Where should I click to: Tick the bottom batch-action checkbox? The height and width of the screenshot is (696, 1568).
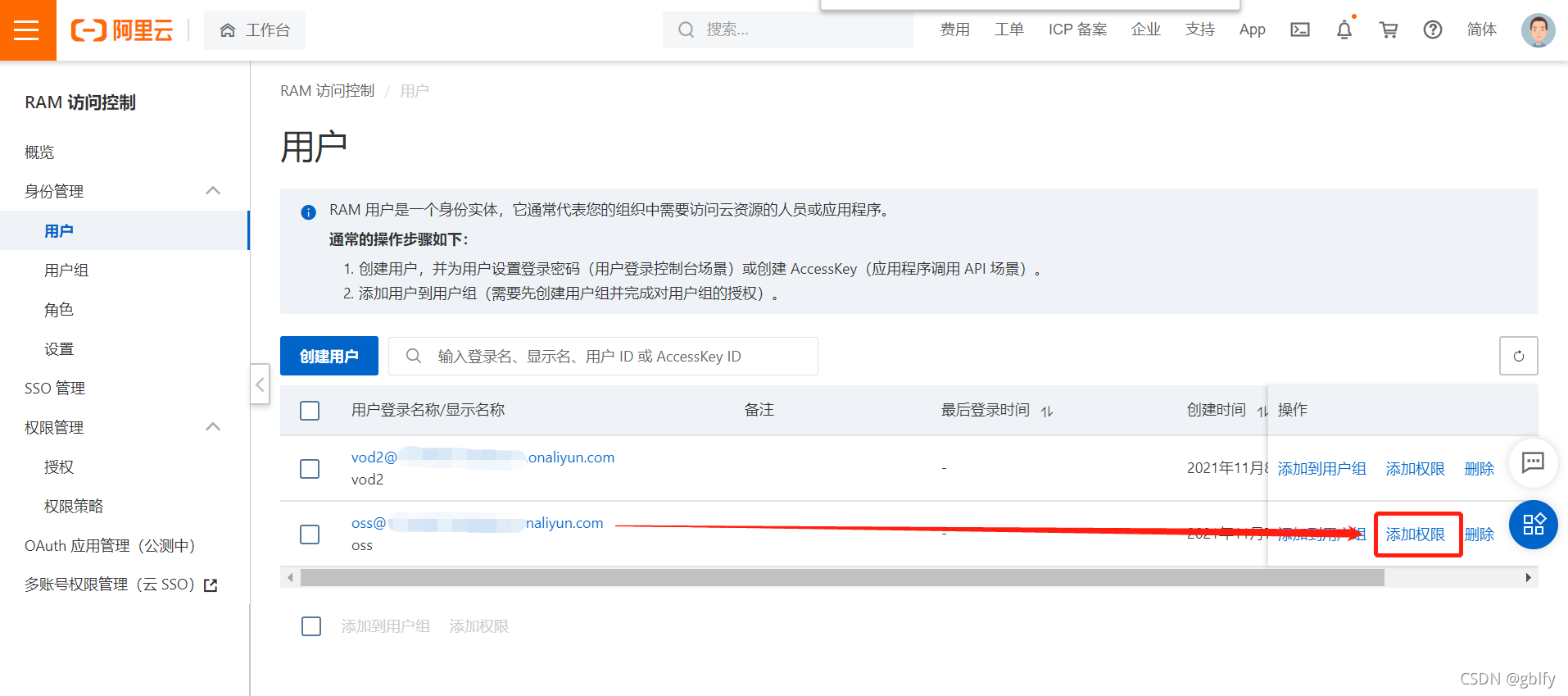point(311,626)
